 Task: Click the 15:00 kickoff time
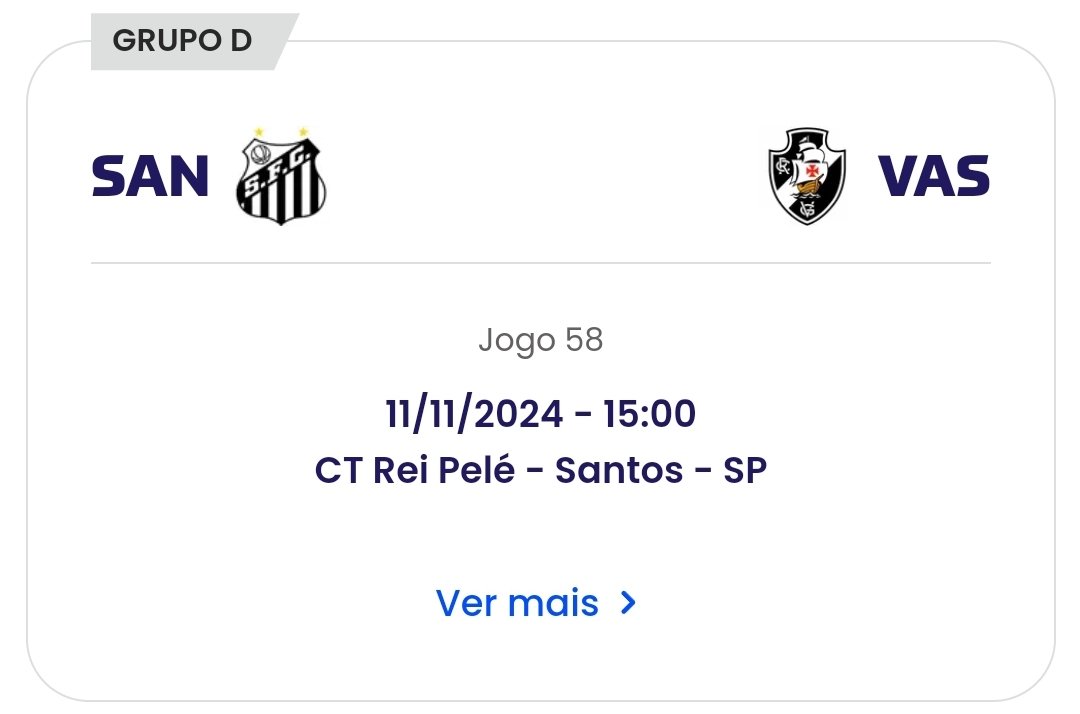[649, 413]
